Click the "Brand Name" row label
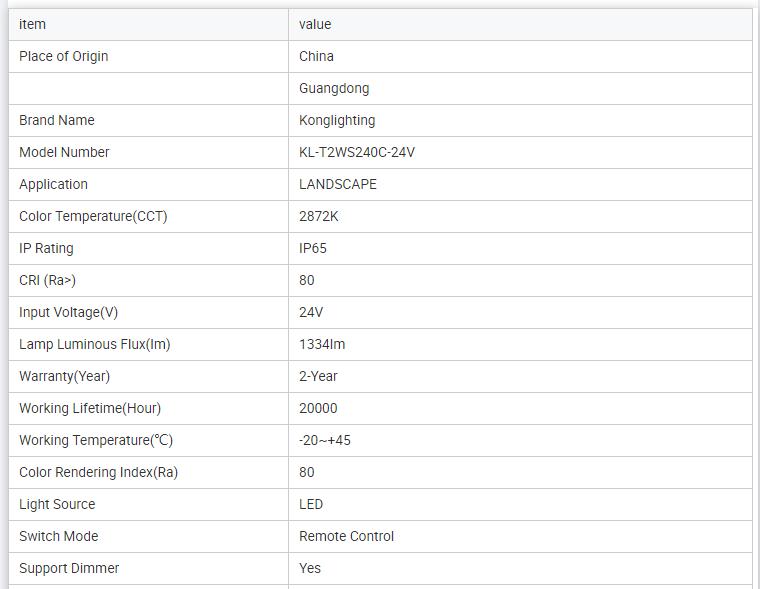This screenshot has width=760, height=589. 57,120
